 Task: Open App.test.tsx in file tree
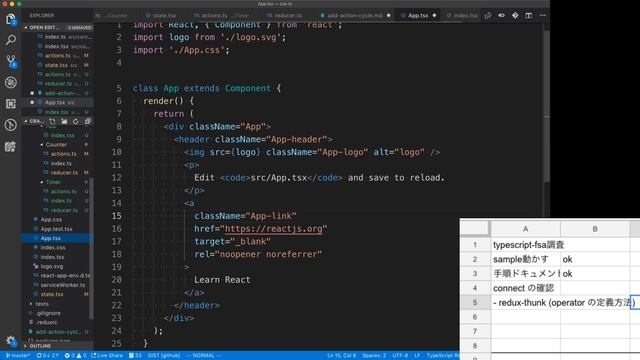(57, 229)
